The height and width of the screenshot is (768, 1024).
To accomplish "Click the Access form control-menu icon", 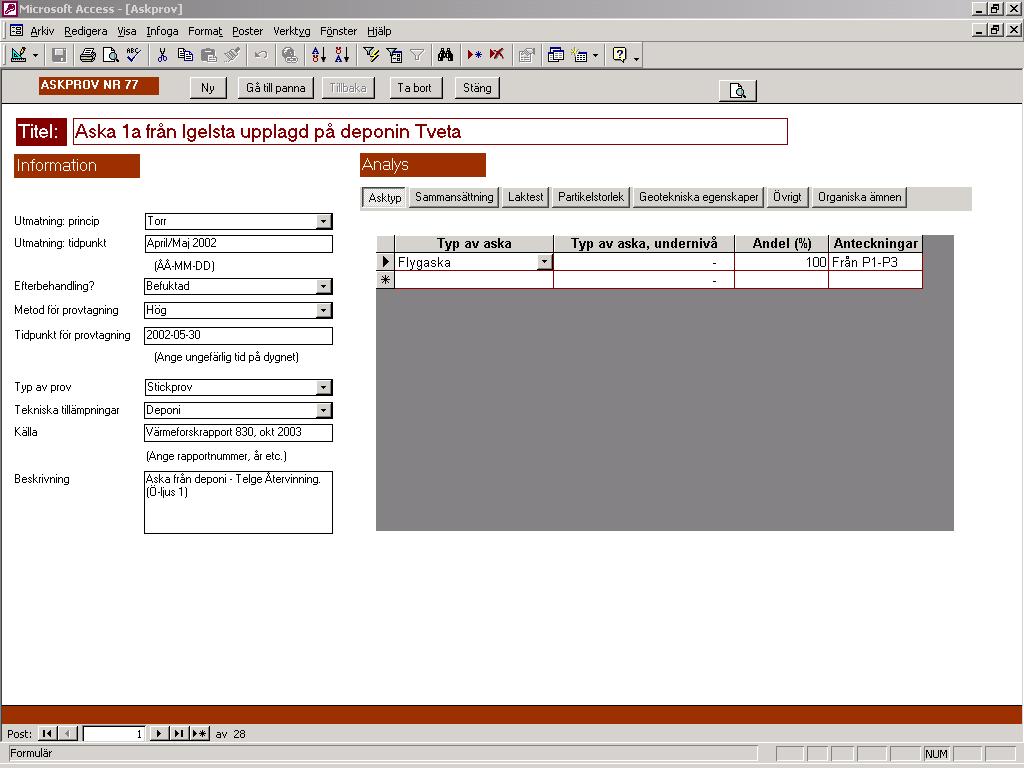I will (16, 31).
